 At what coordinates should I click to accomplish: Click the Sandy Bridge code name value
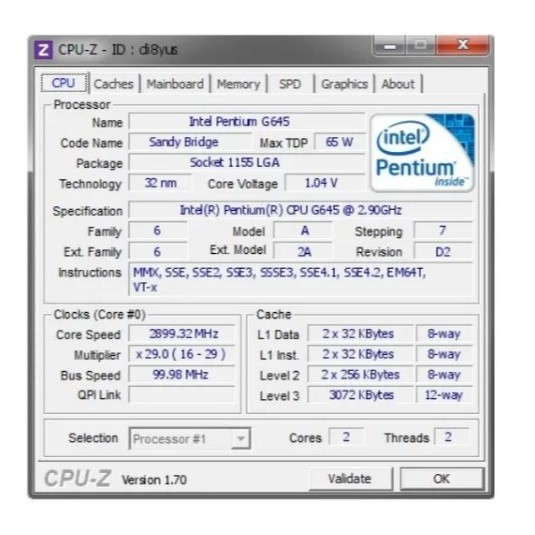tap(190, 142)
